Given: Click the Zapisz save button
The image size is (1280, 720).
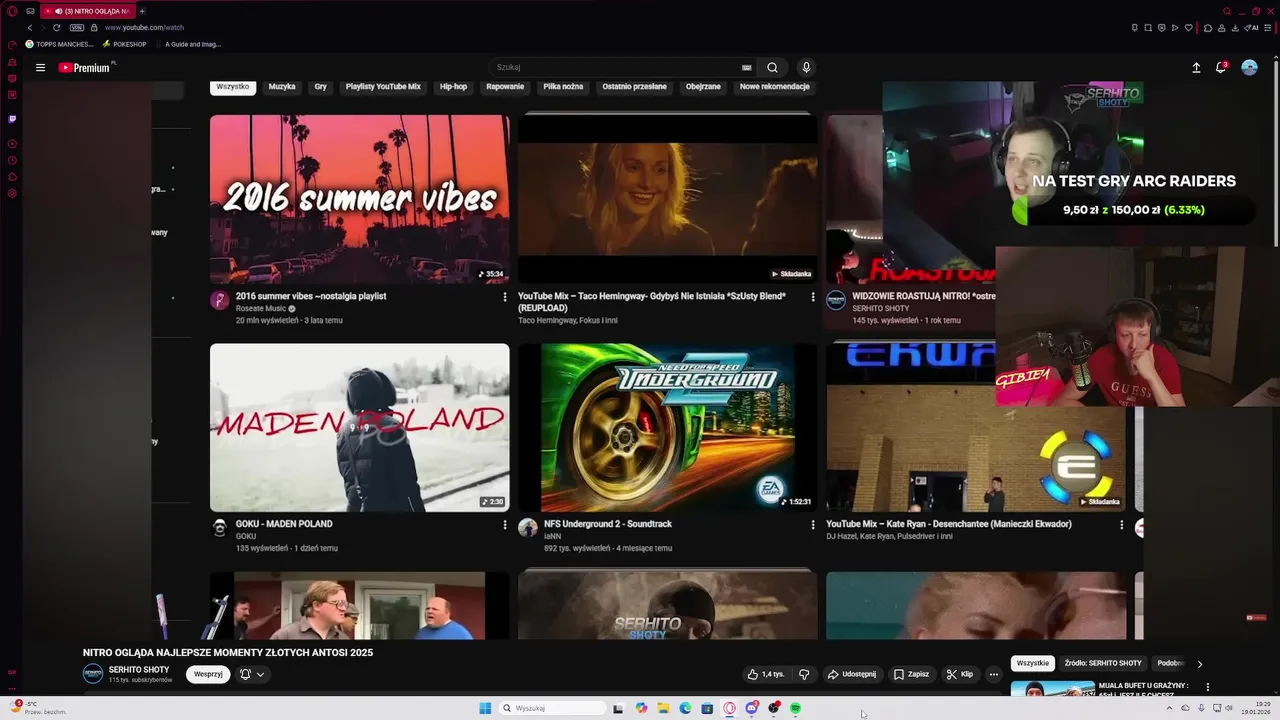Looking at the screenshot, I should [911, 674].
